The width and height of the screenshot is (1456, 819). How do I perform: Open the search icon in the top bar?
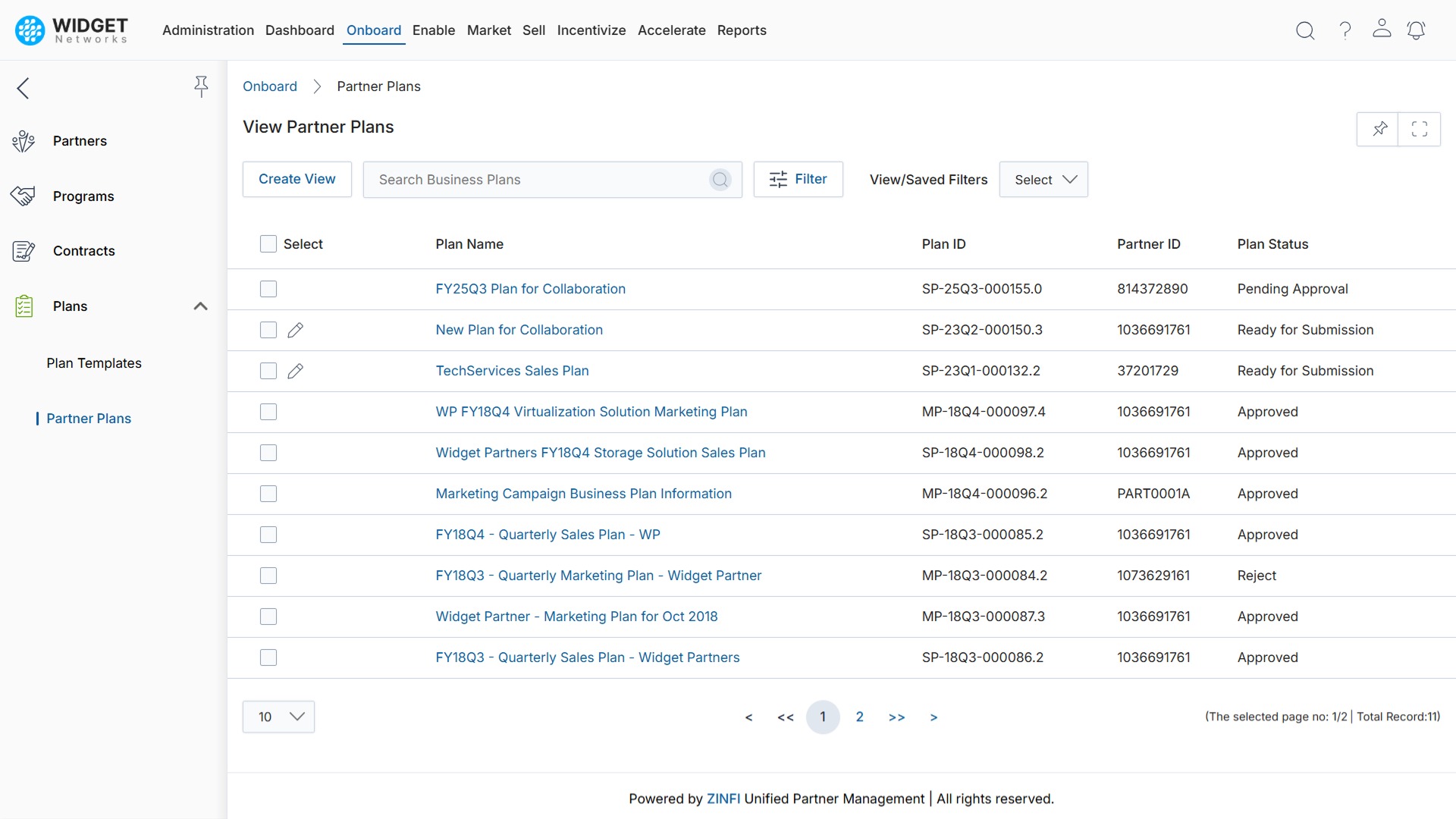(x=1305, y=30)
